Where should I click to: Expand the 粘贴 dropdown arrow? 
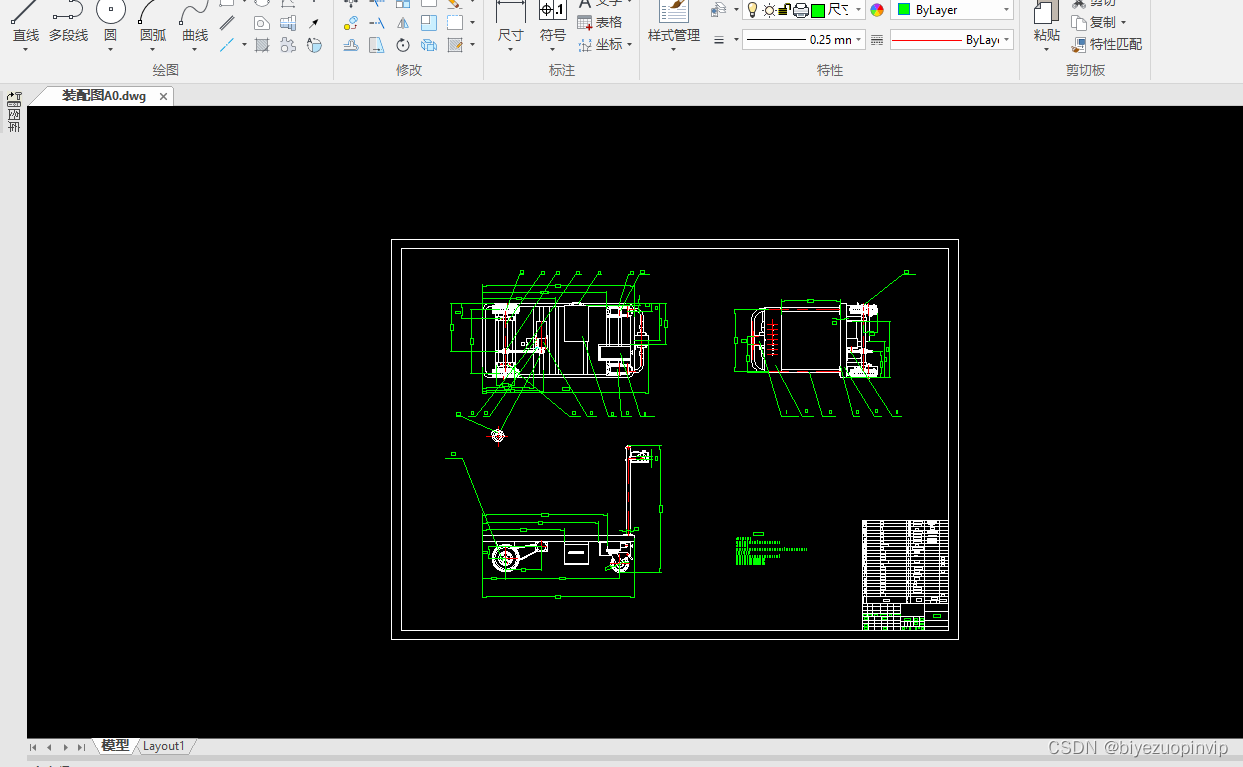pos(1046,49)
